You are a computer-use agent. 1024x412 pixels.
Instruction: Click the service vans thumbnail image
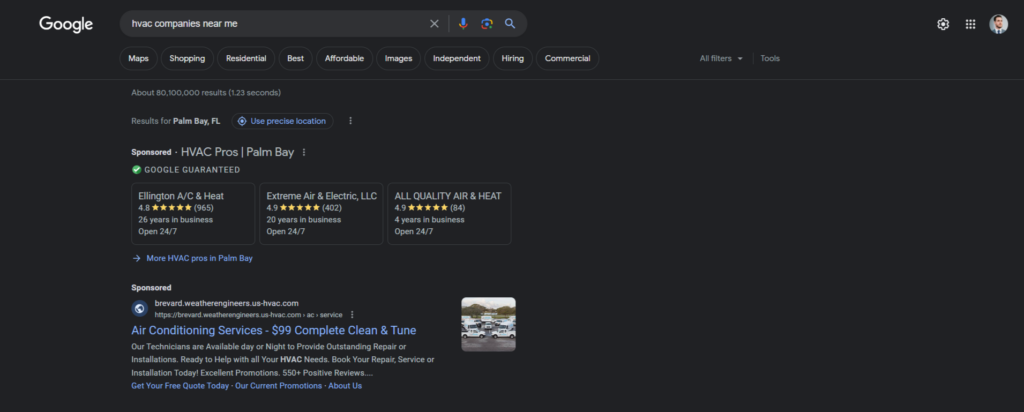(x=488, y=325)
